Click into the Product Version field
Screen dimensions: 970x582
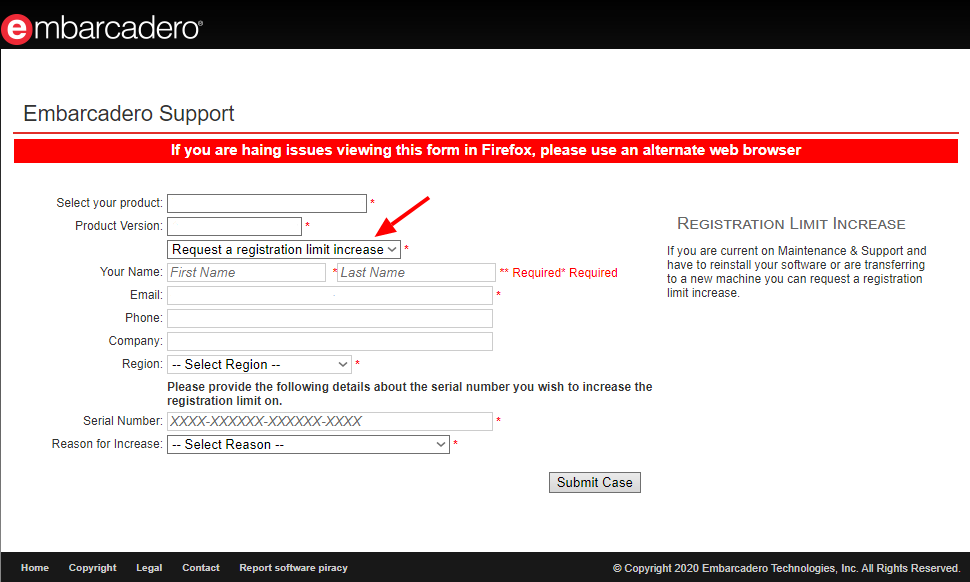(x=234, y=226)
